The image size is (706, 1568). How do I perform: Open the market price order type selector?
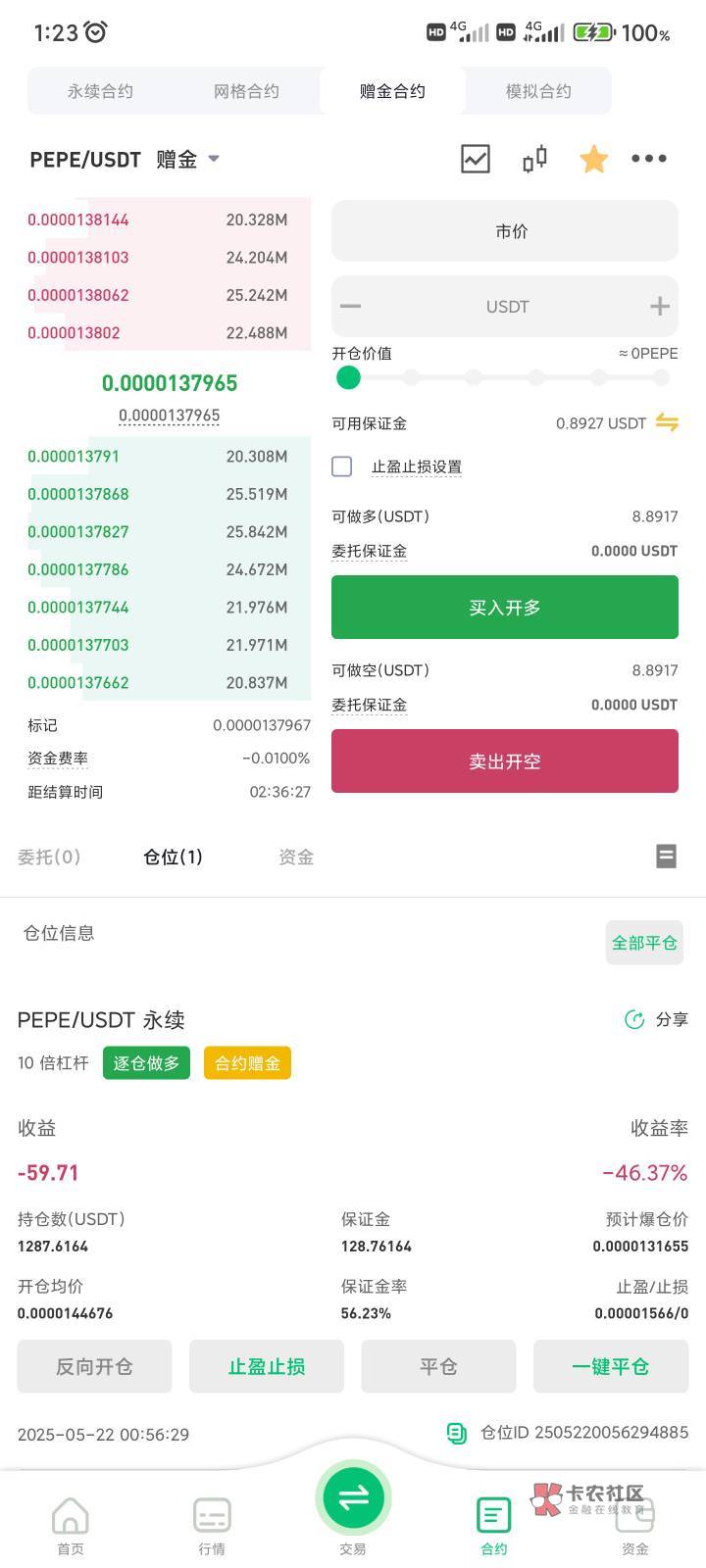coord(505,231)
